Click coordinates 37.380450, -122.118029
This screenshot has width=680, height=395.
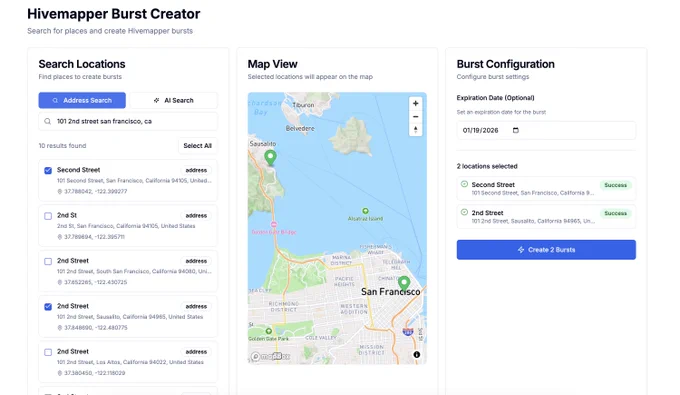95,373
